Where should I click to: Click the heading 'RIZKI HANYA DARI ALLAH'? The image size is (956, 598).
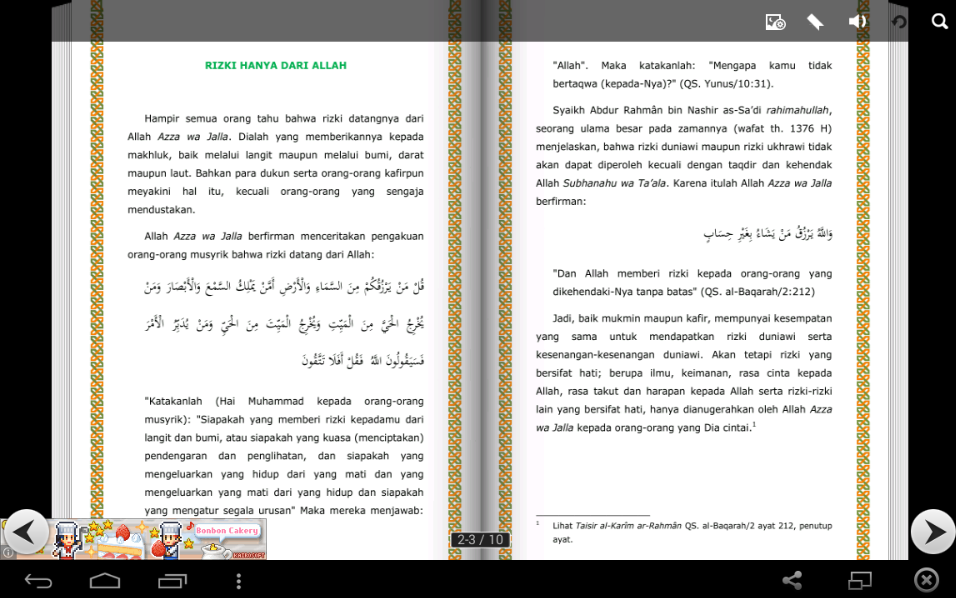coord(276,65)
